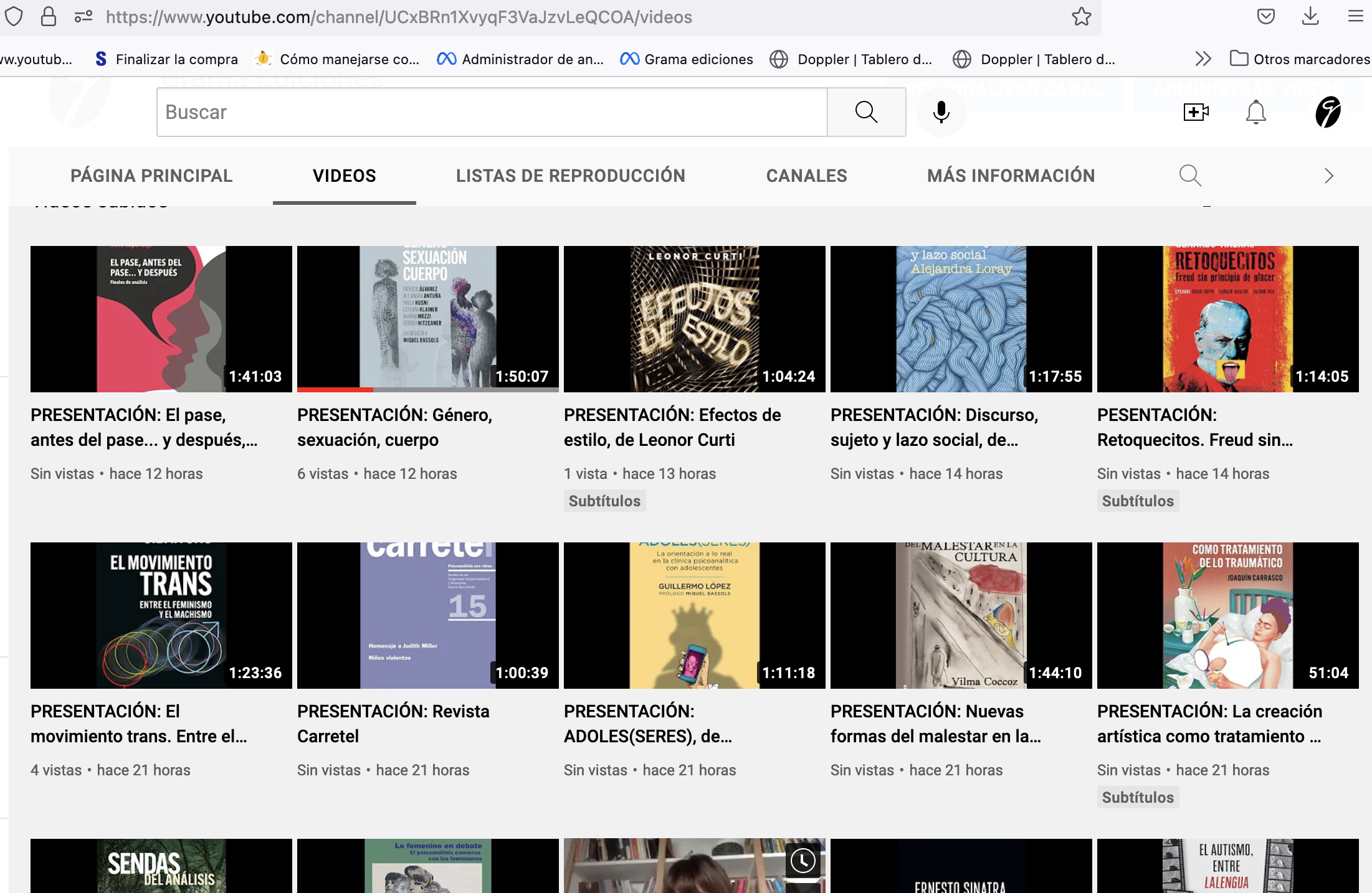
Task: Open Efectos de estilo video thumbnail
Action: coord(695,319)
